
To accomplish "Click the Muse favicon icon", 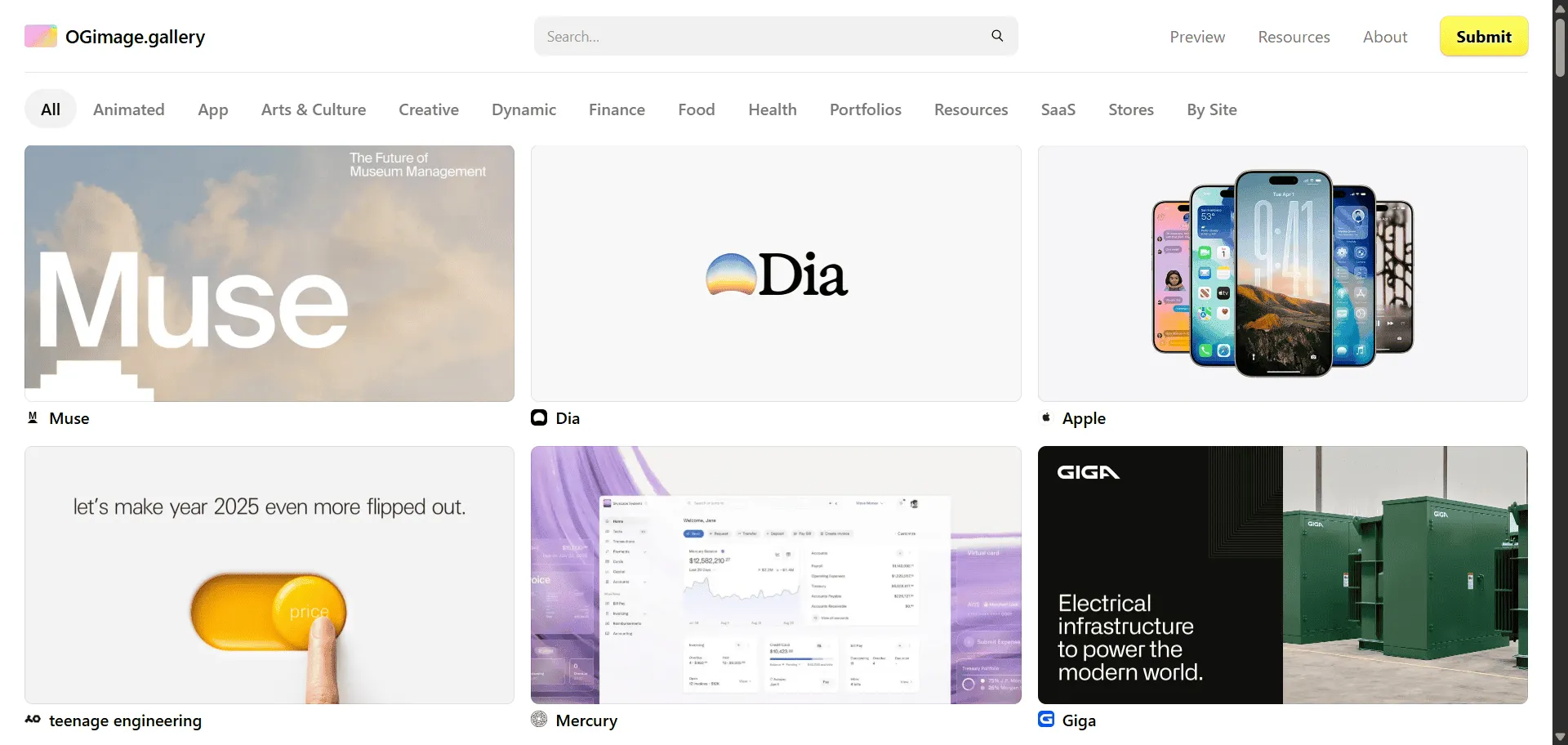I will [x=33, y=417].
